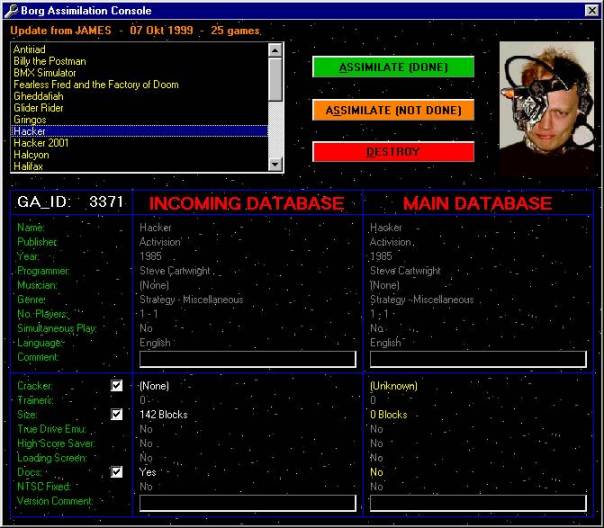The height and width of the screenshot is (528, 604).
Task: Click the Incoming Database Comment field
Action: point(248,359)
